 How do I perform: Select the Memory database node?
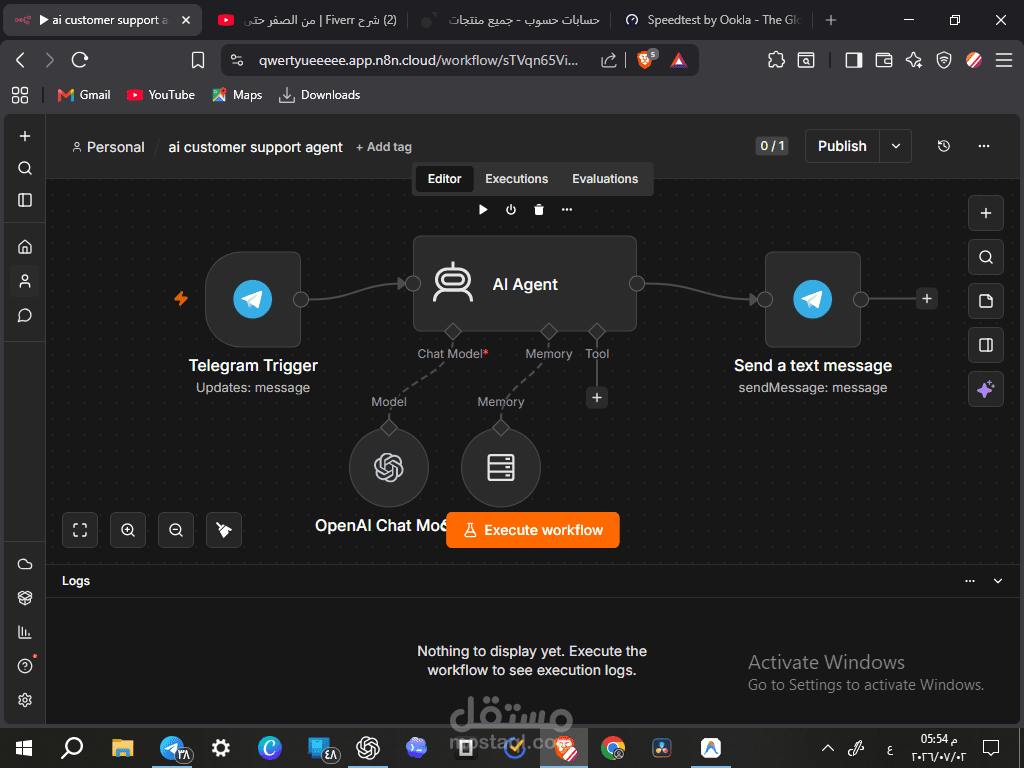click(x=501, y=468)
